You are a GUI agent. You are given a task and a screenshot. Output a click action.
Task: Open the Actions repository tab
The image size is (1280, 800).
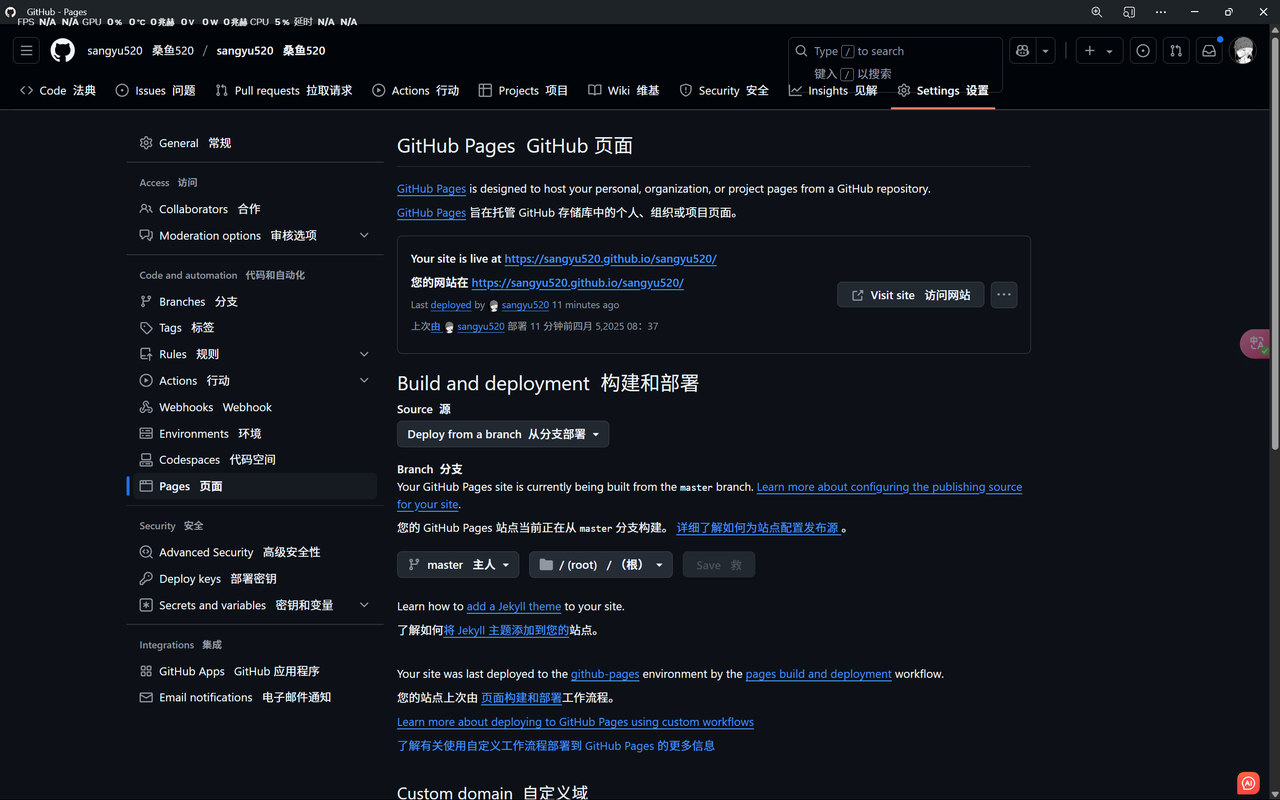416,90
